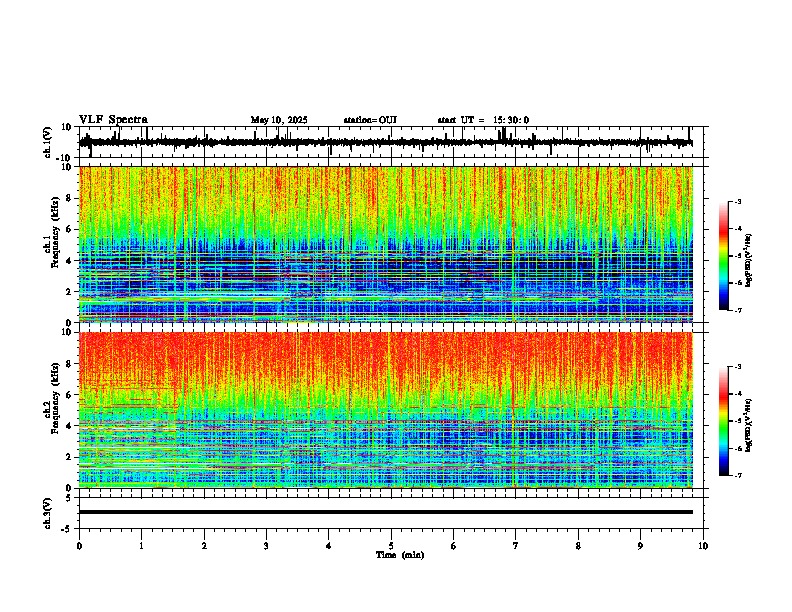Click the 2 minute tick label on time axis

click(x=204, y=546)
